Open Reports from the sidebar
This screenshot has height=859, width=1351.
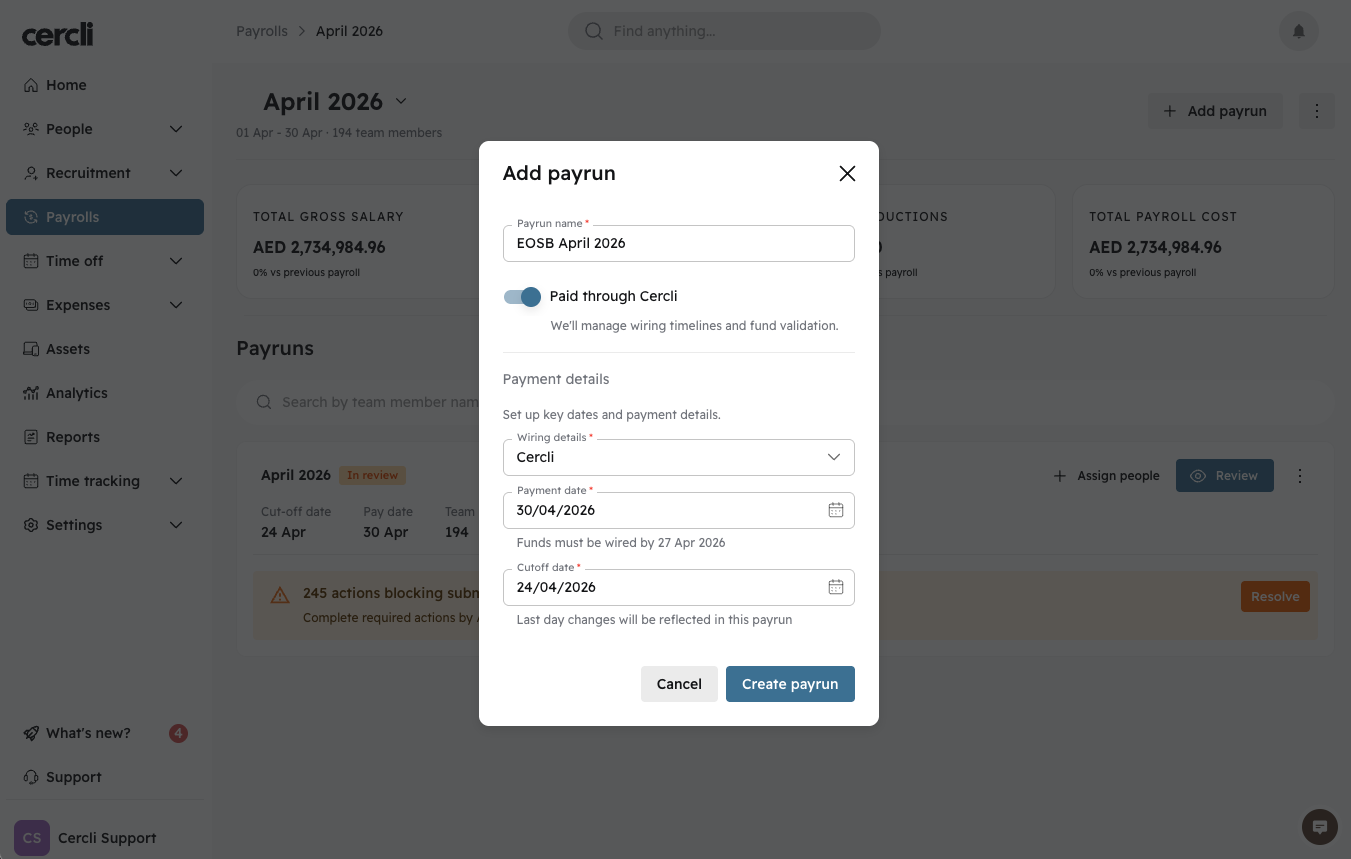coord(72,437)
